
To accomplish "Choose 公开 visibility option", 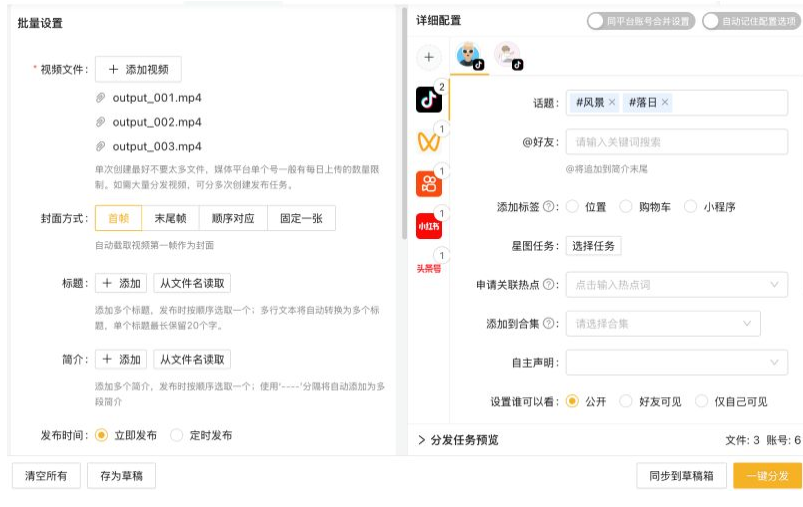I will point(572,401).
